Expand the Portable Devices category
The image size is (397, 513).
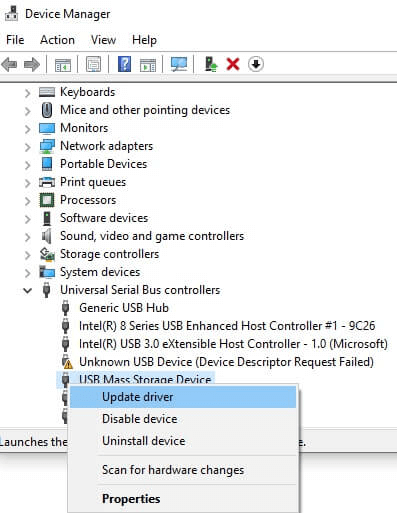(28, 165)
